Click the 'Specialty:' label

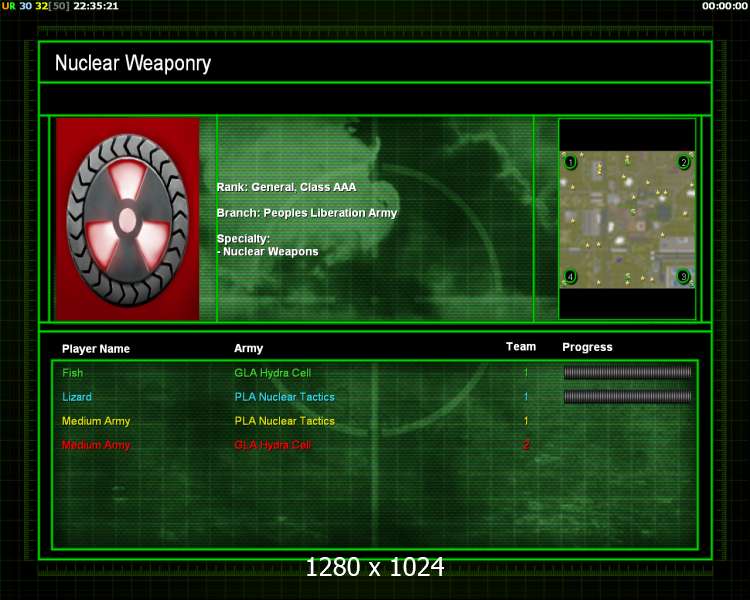pos(243,238)
